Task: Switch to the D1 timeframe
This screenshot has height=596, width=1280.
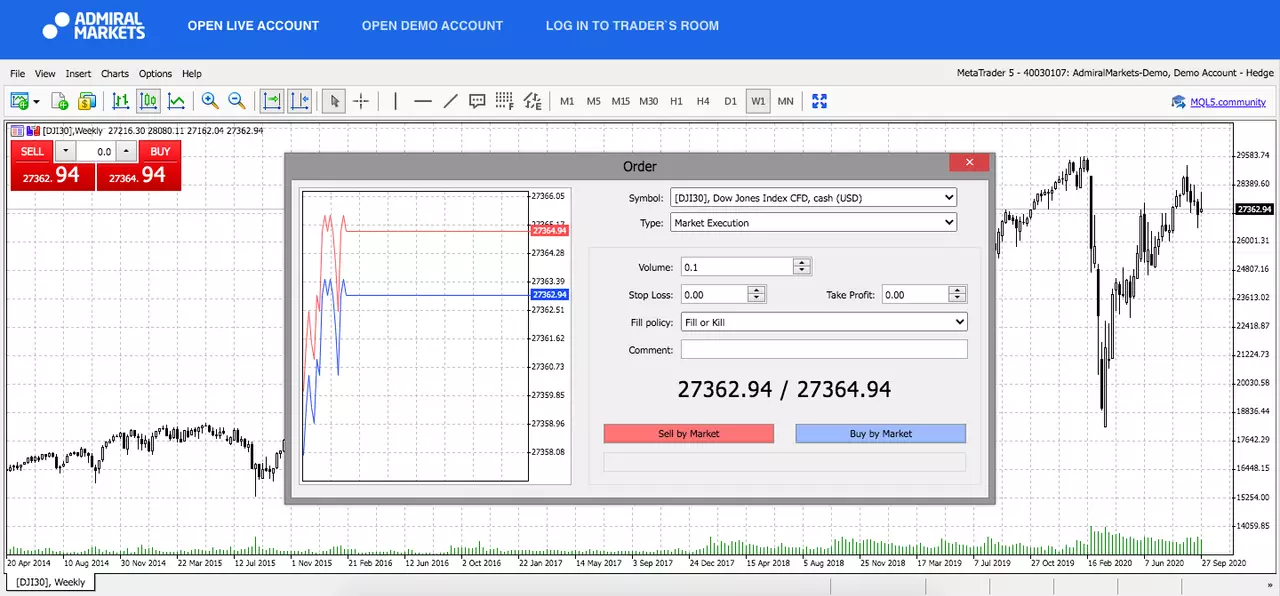Action: pyautogui.click(x=730, y=102)
